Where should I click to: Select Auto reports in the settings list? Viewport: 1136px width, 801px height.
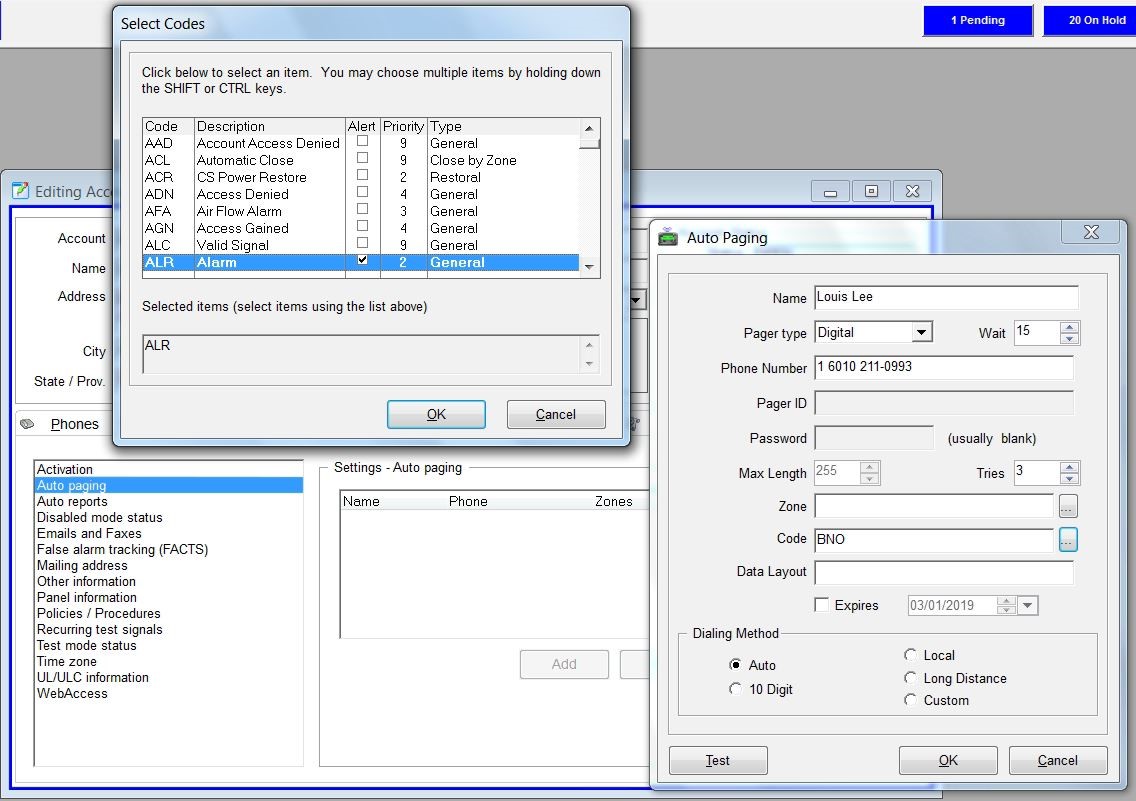(168, 501)
